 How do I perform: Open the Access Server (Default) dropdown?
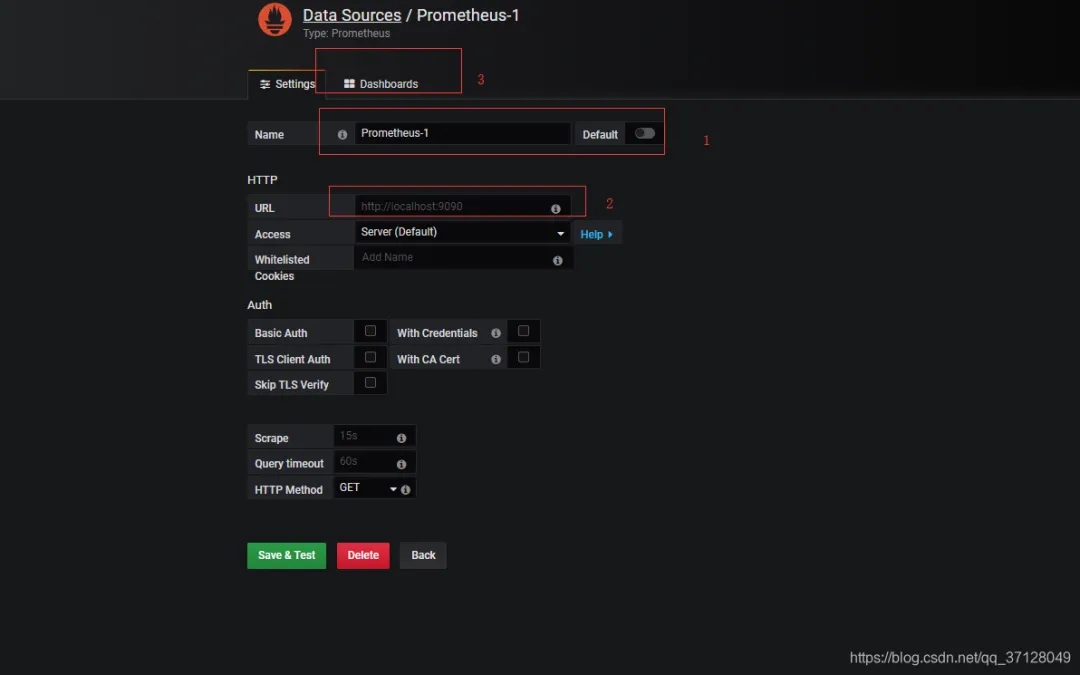coord(462,233)
